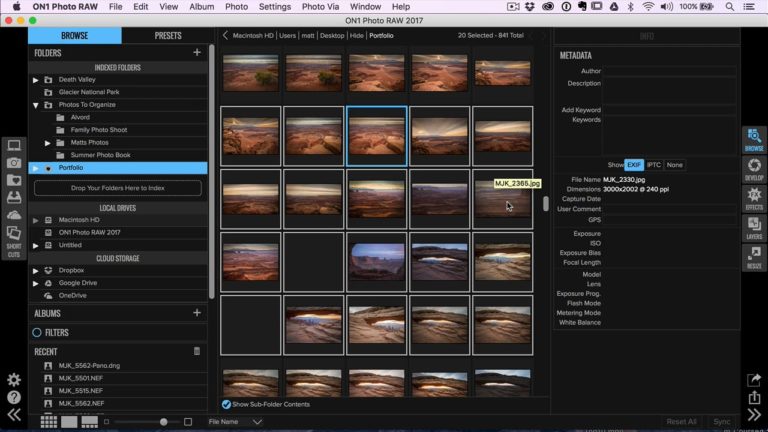This screenshot has height=432, width=768.
Task: Add a new folder with plus button
Action: (x=197, y=52)
